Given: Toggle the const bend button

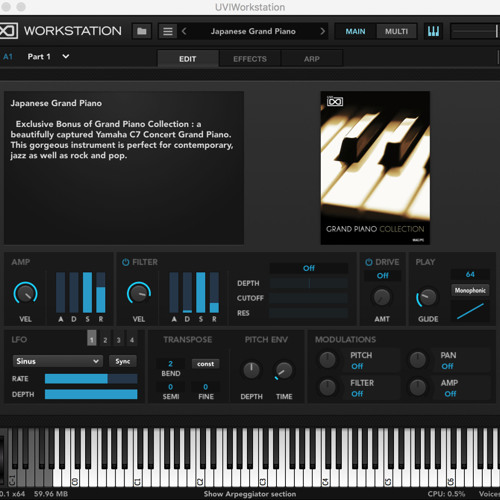Looking at the screenshot, I should [205, 364].
